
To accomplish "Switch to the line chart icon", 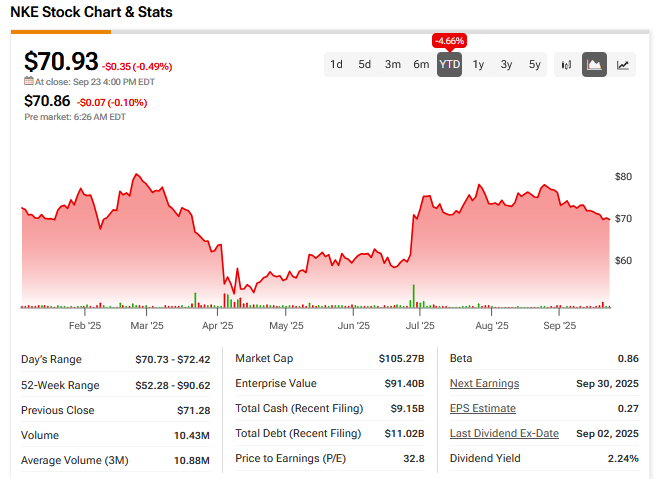I will (x=622, y=65).
